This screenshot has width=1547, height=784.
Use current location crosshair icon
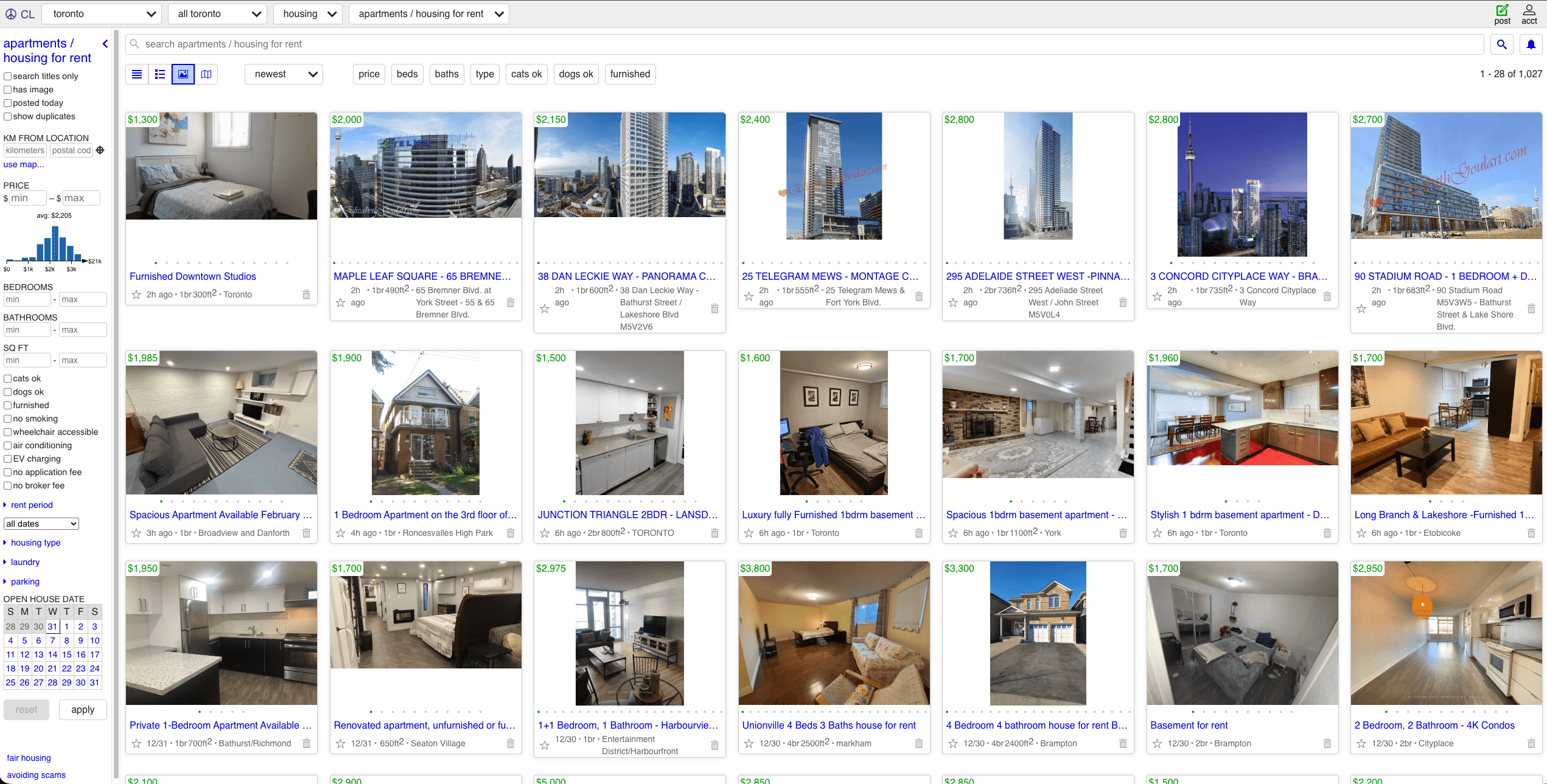point(100,150)
